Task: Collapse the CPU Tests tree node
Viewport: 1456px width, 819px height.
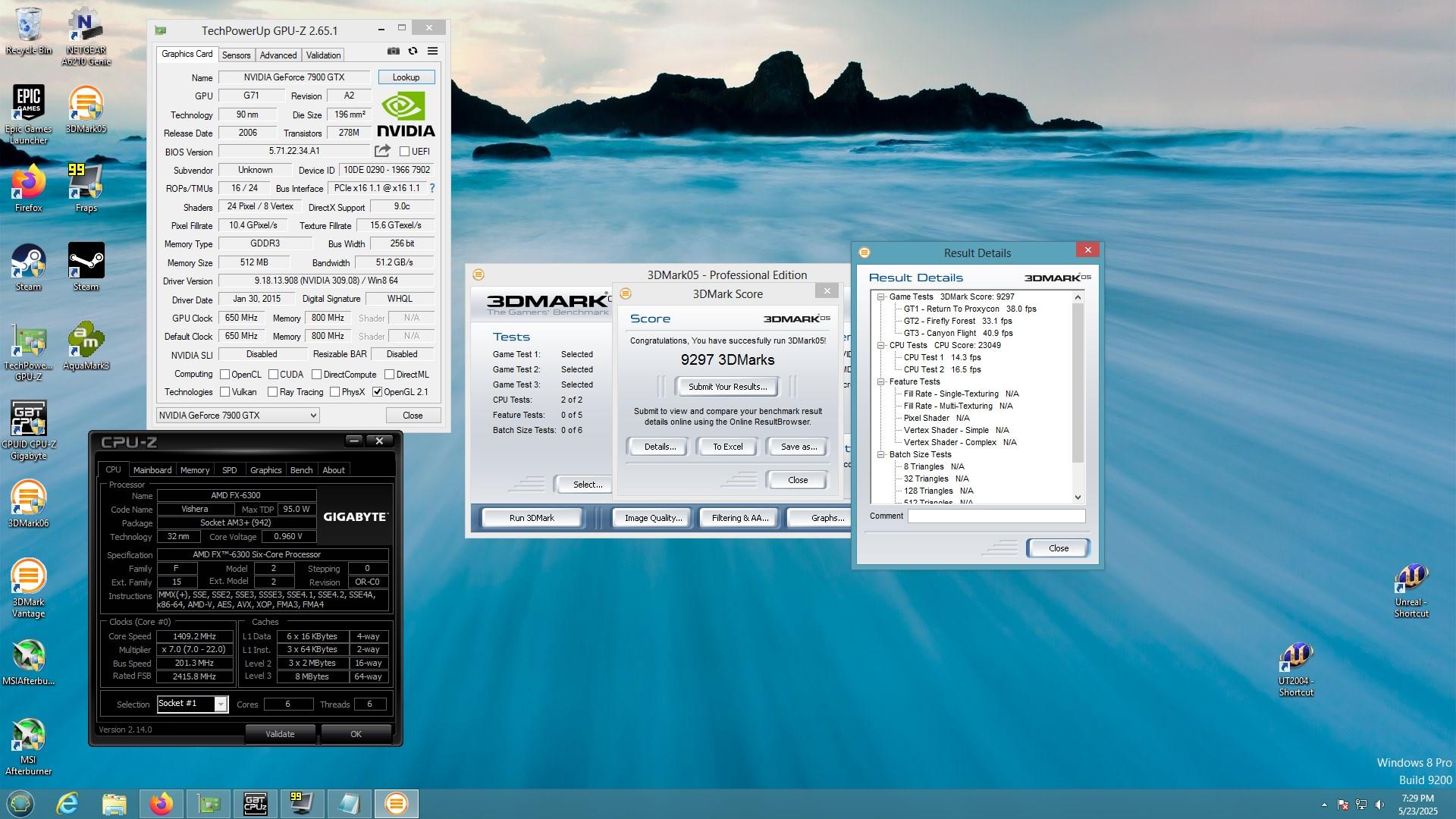Action: [881, 345]
